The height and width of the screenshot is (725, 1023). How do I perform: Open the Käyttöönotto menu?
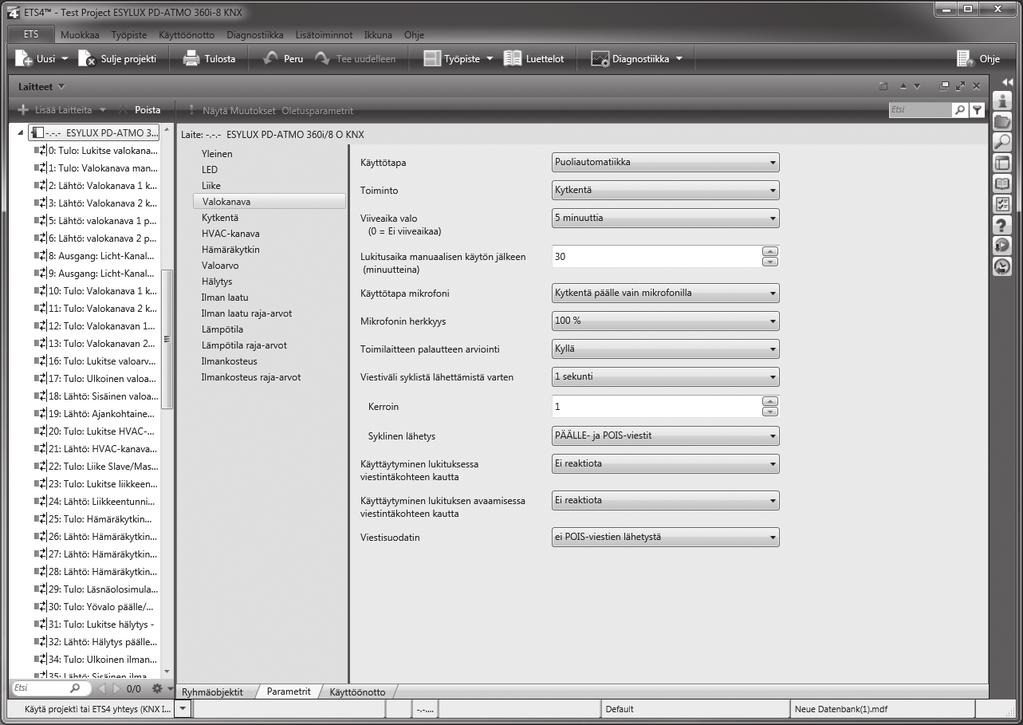[187, 35]
